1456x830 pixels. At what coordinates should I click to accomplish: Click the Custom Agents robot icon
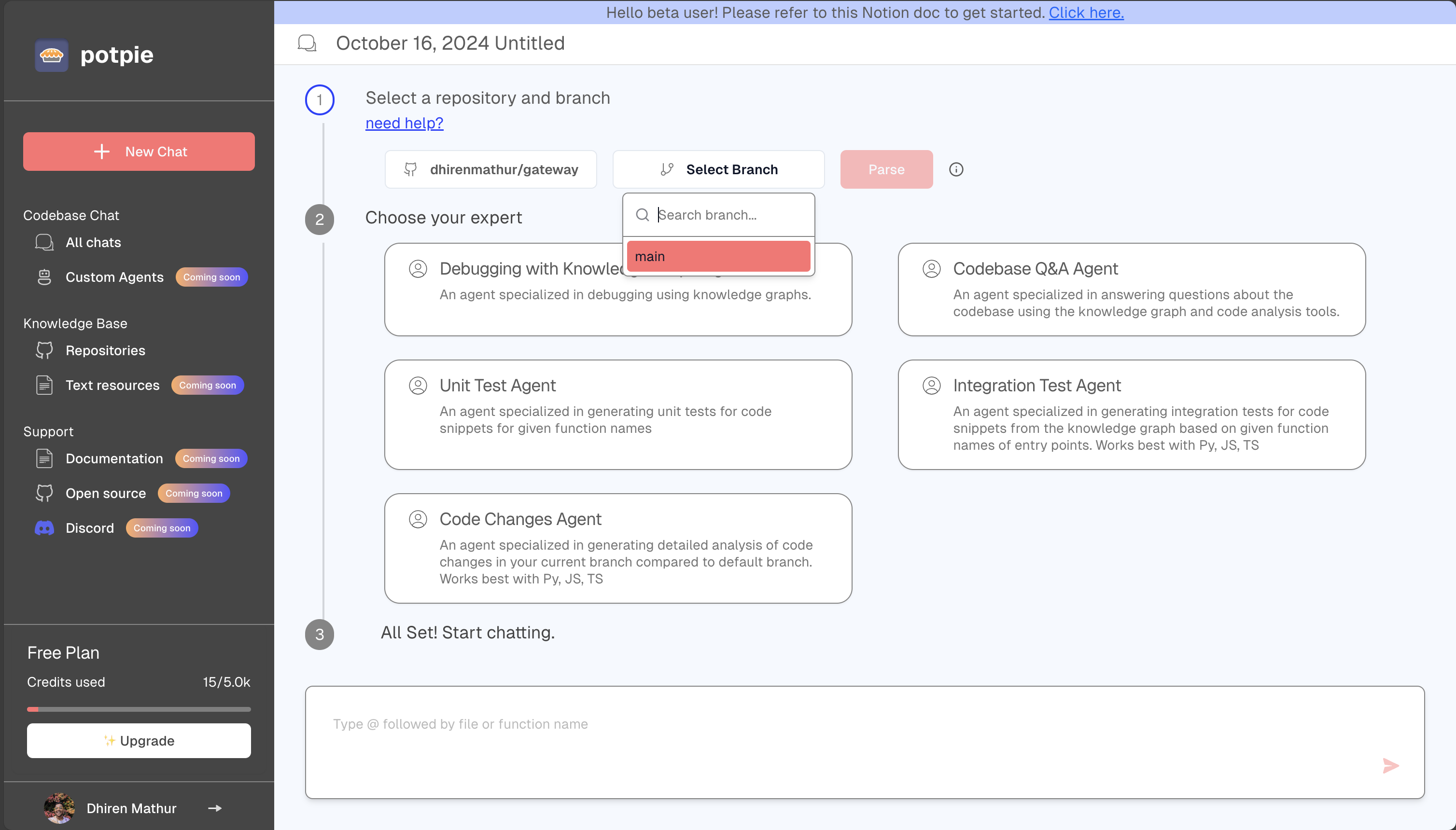pyautogui.click(x=44, y=277)
